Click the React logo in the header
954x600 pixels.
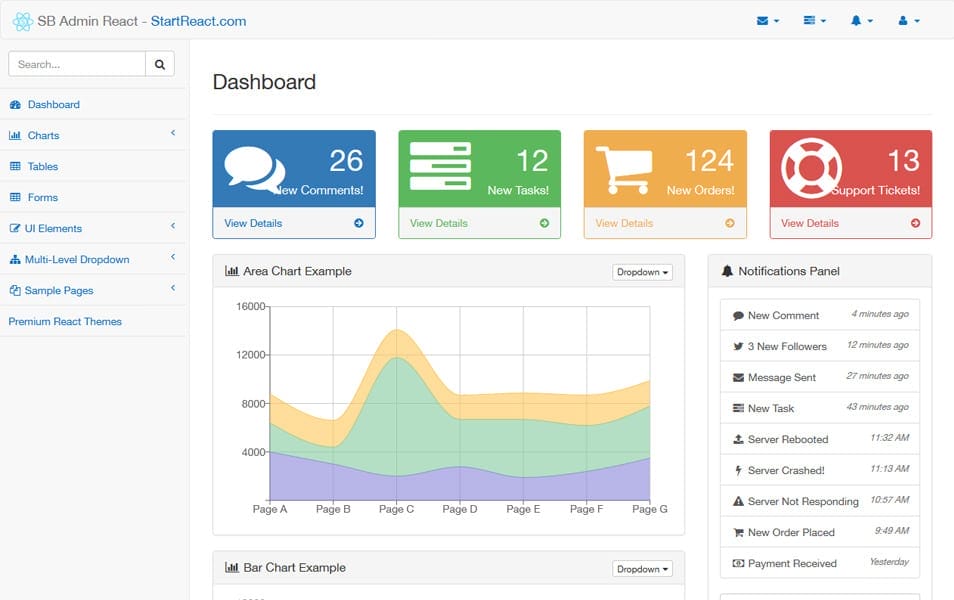click(22, 21)
